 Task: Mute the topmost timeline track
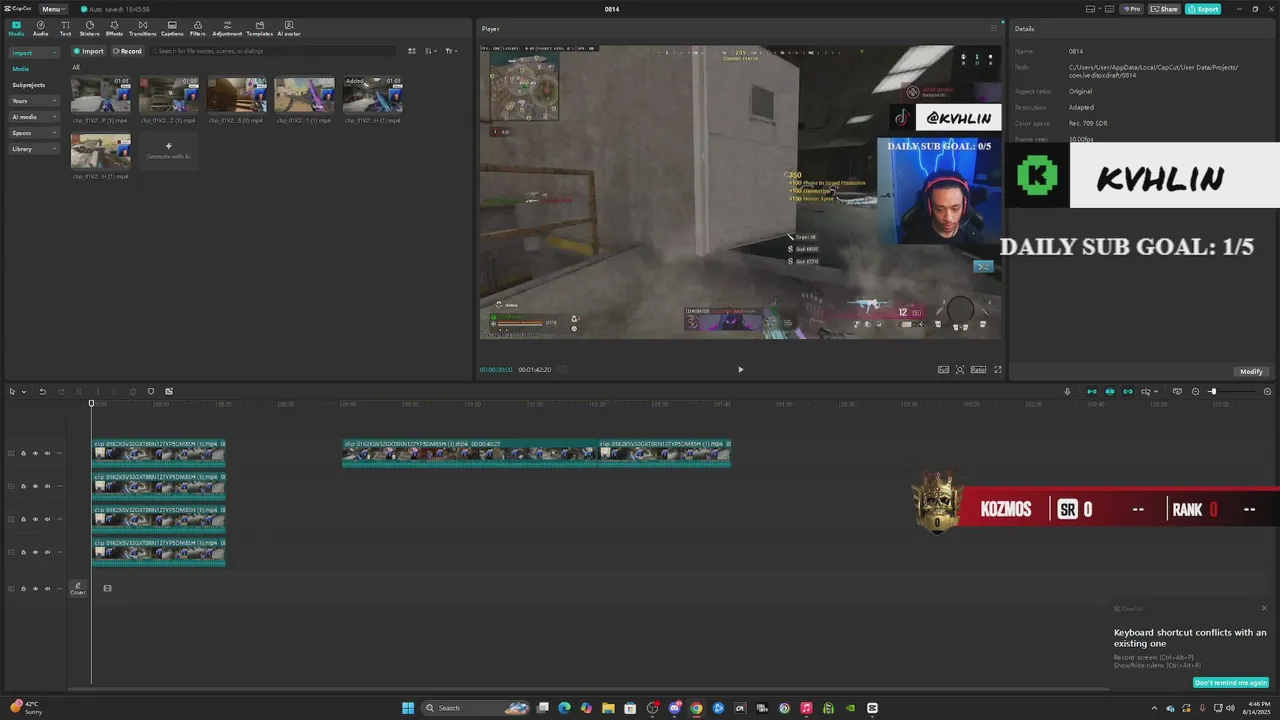pos(47,453)
